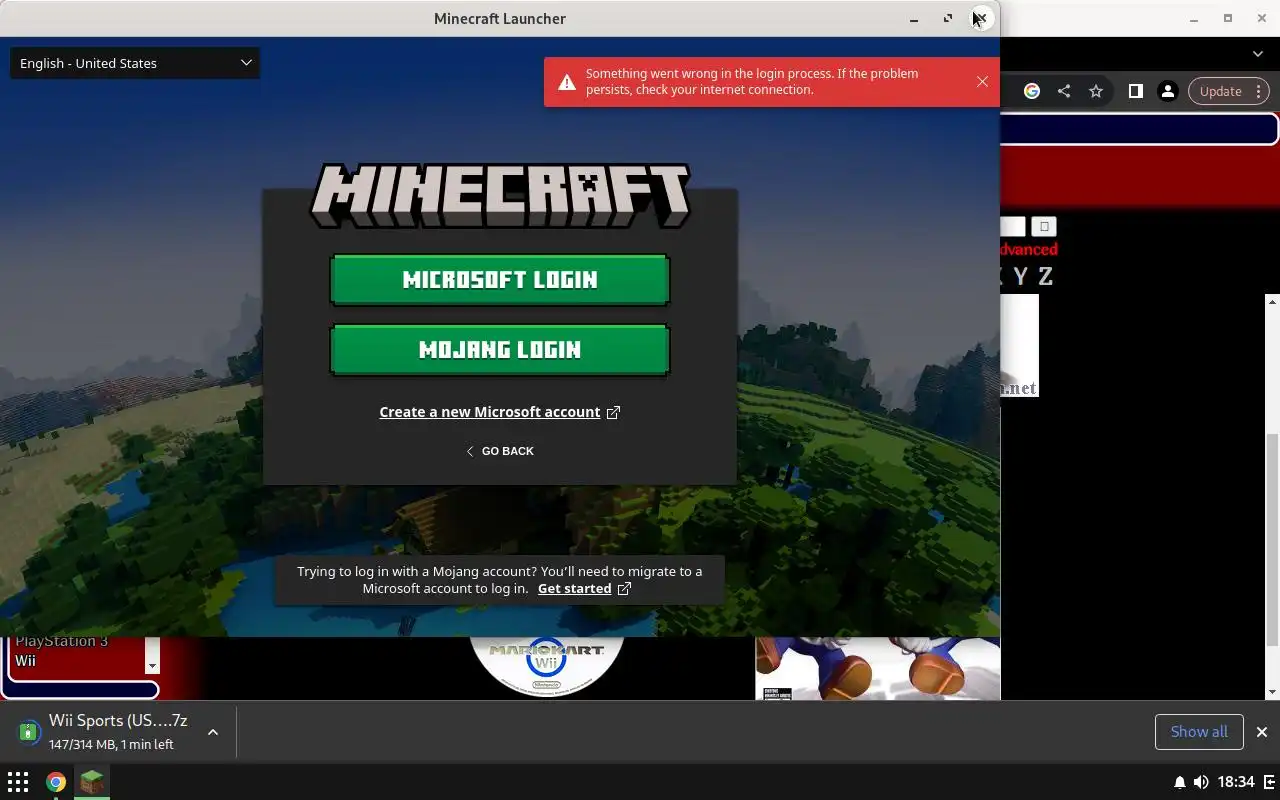The width and height of the screenshot is (1280, 800).
Task: Bookmark this page with the star icon
Action: (x=1096, y=91)
